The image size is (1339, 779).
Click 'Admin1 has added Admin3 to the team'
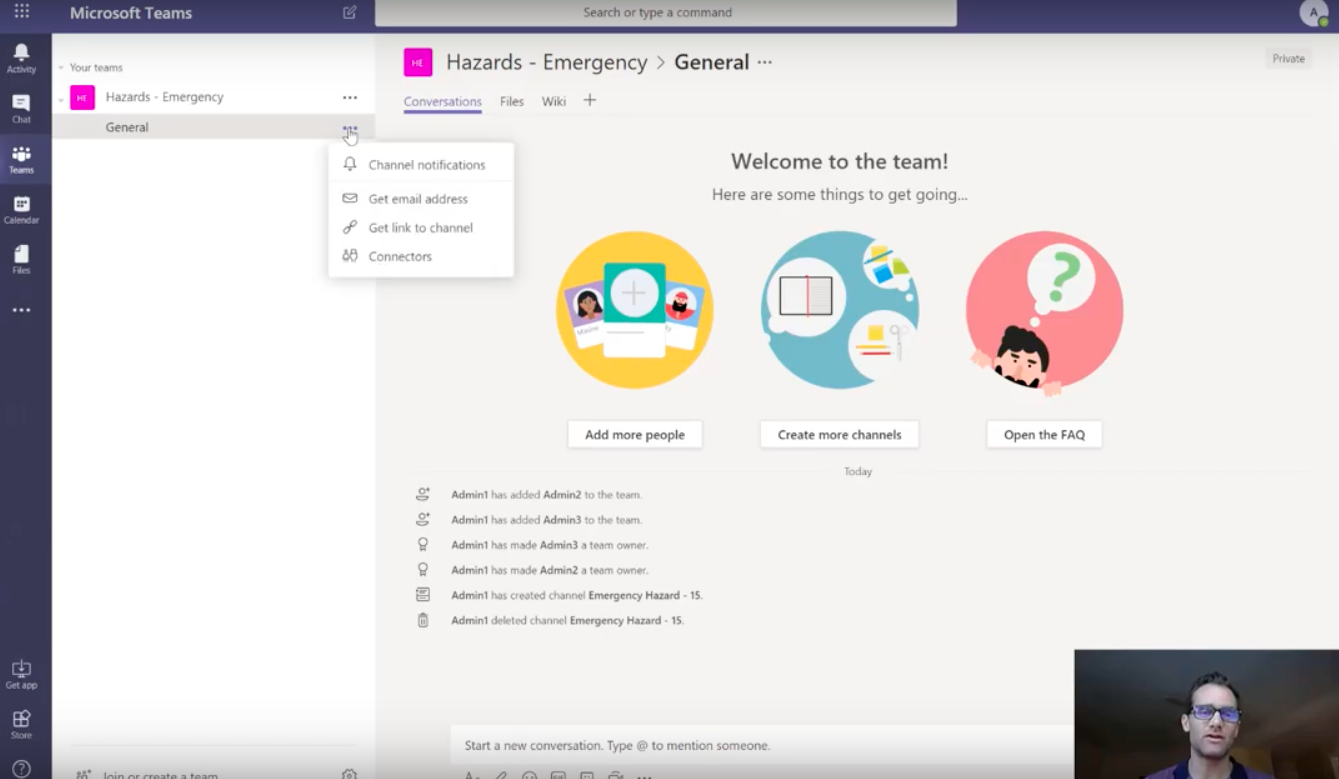(546, 520)
